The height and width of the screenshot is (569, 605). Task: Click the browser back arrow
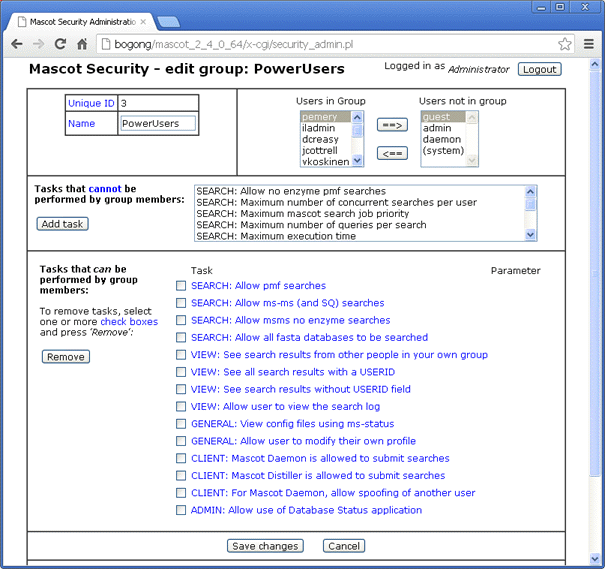point(17,44)
